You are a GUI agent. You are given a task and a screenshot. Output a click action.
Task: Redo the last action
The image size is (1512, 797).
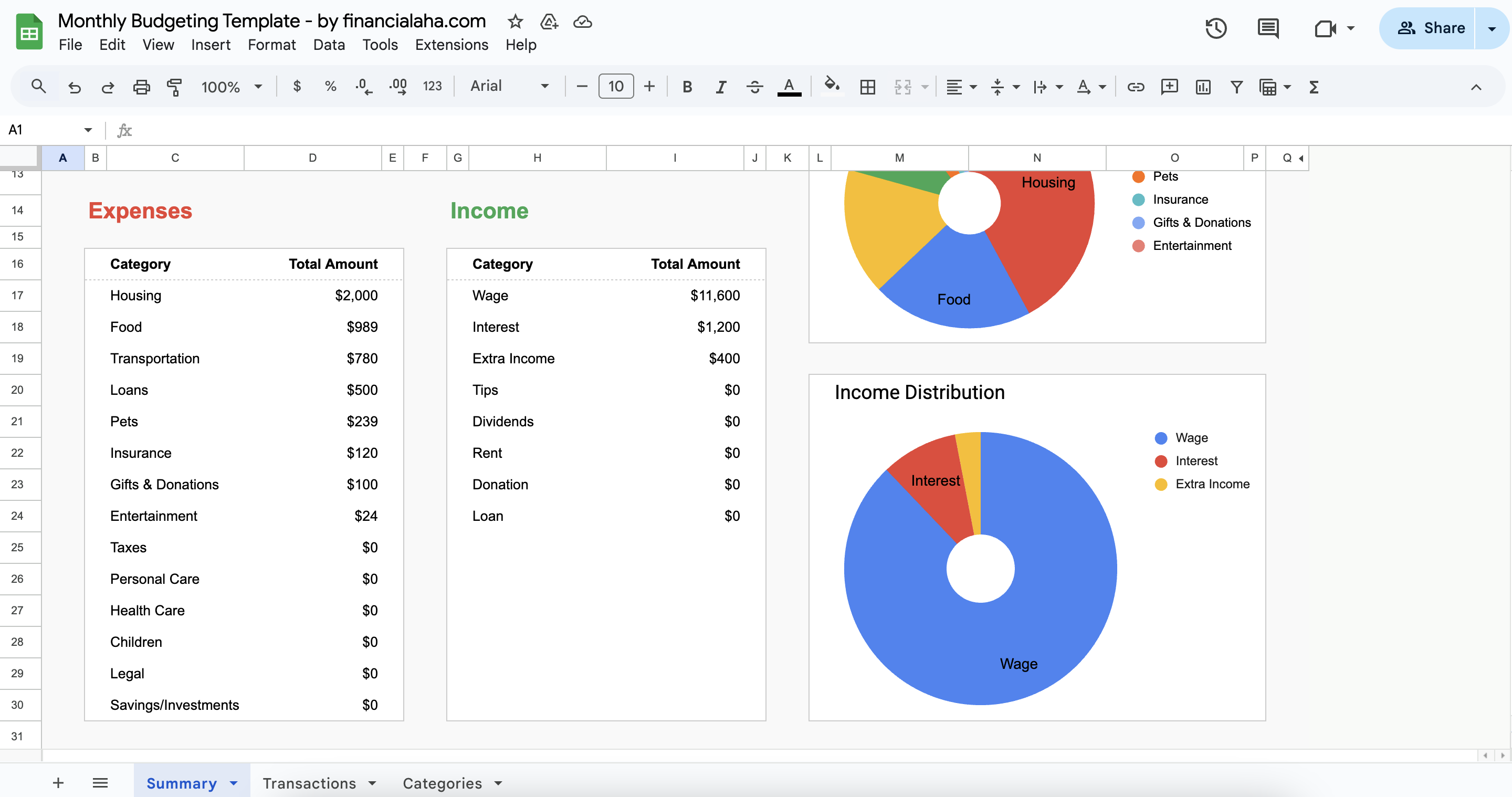108,87
